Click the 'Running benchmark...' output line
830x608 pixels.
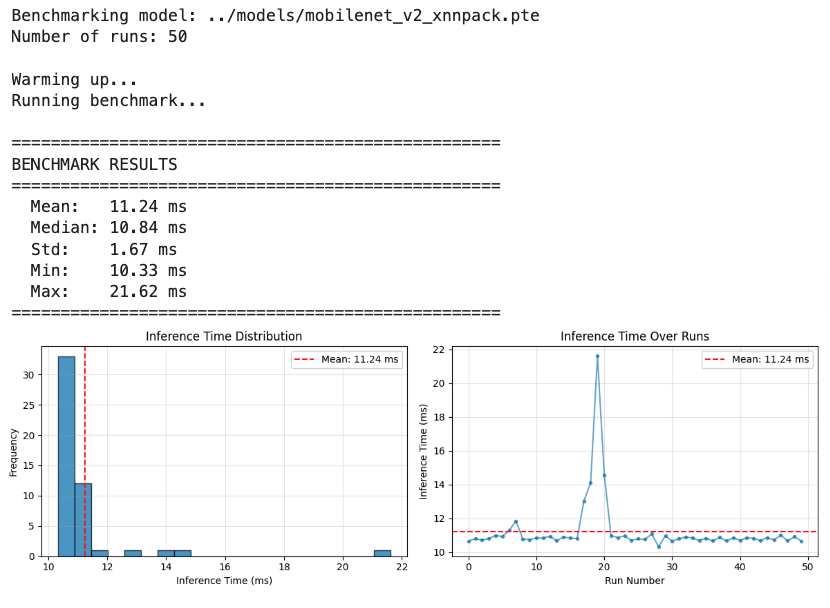tap(109, 101)
